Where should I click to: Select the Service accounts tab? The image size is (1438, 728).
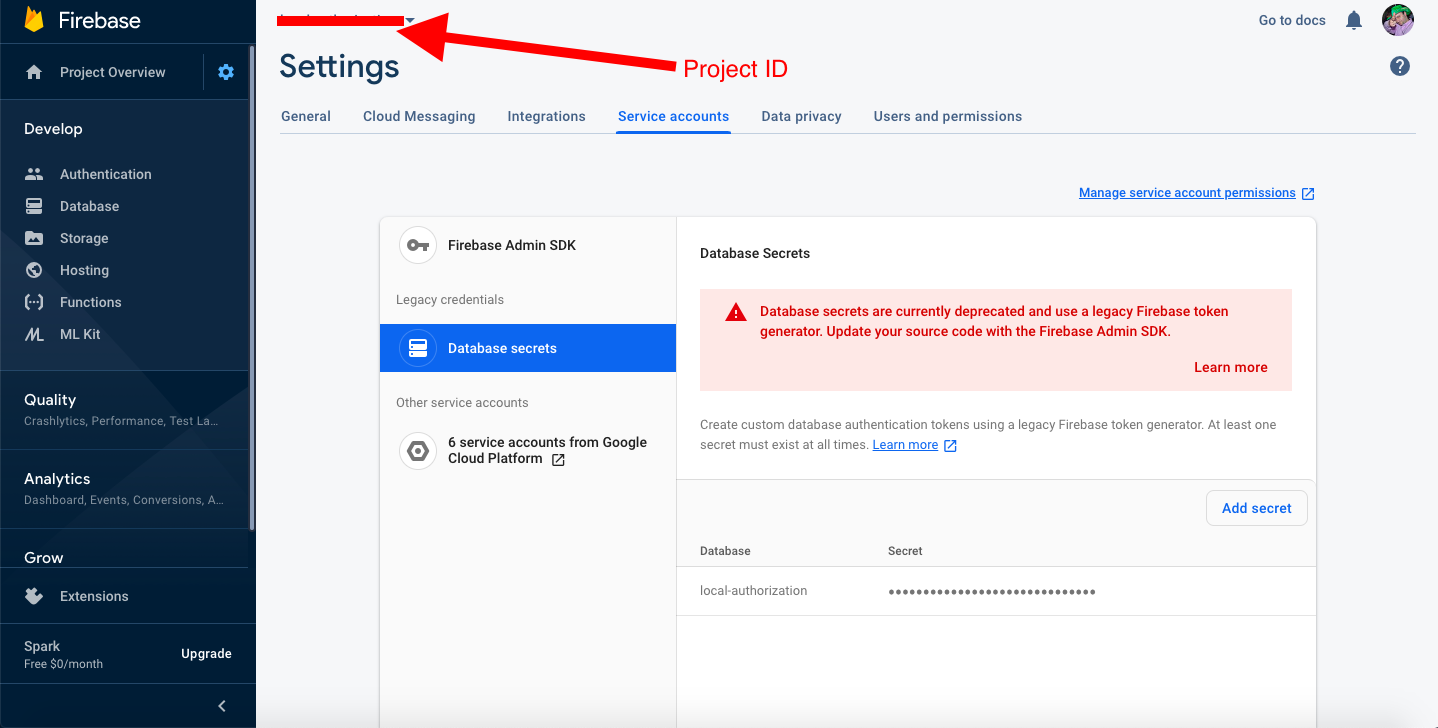click(673, 116)
